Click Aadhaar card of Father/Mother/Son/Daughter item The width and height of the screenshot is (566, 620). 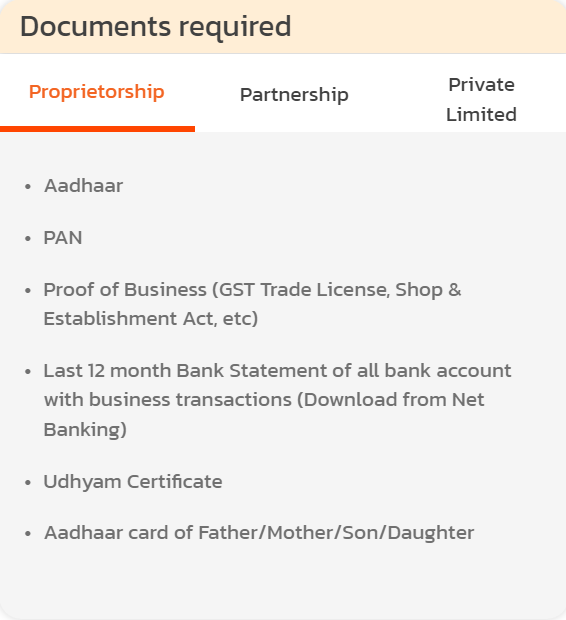point(259,533)
